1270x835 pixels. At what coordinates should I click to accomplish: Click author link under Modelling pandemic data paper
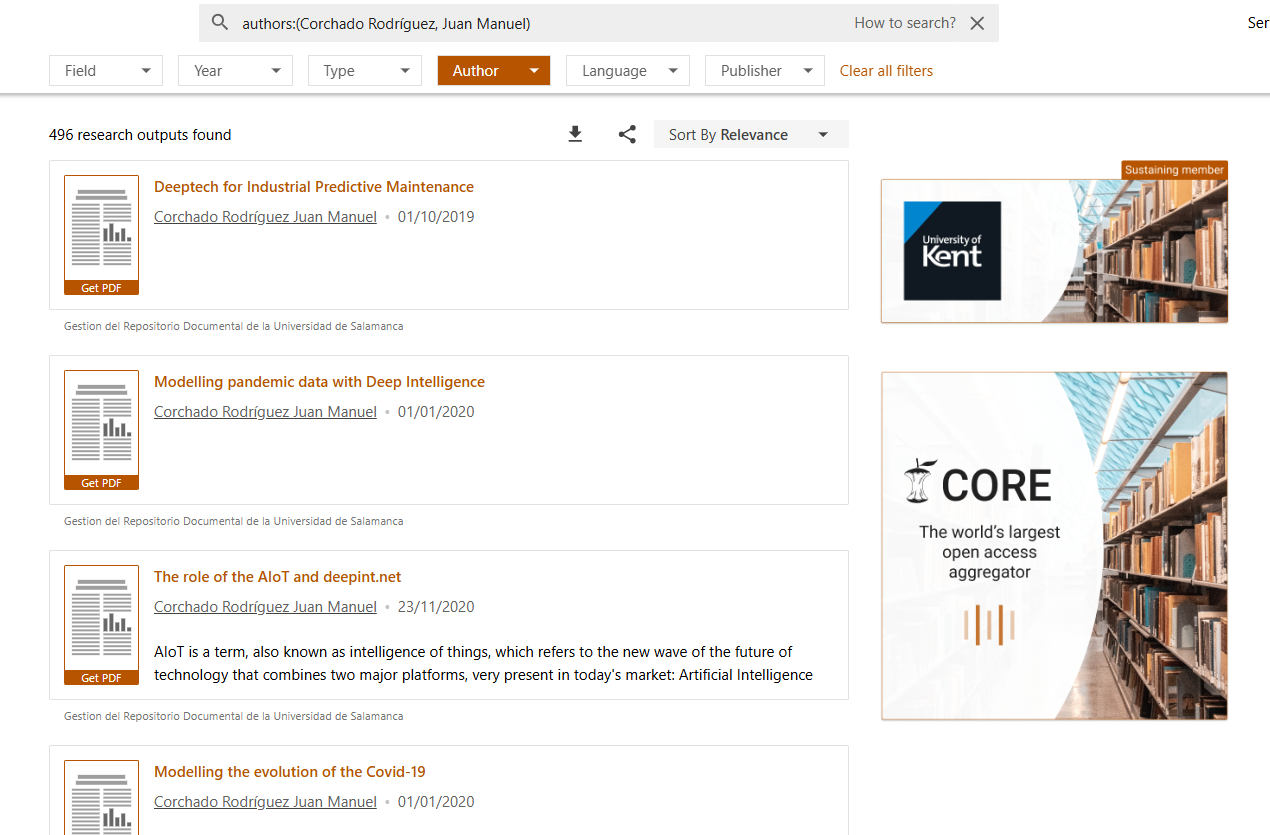pyautogui.click(x=265, y=412)
